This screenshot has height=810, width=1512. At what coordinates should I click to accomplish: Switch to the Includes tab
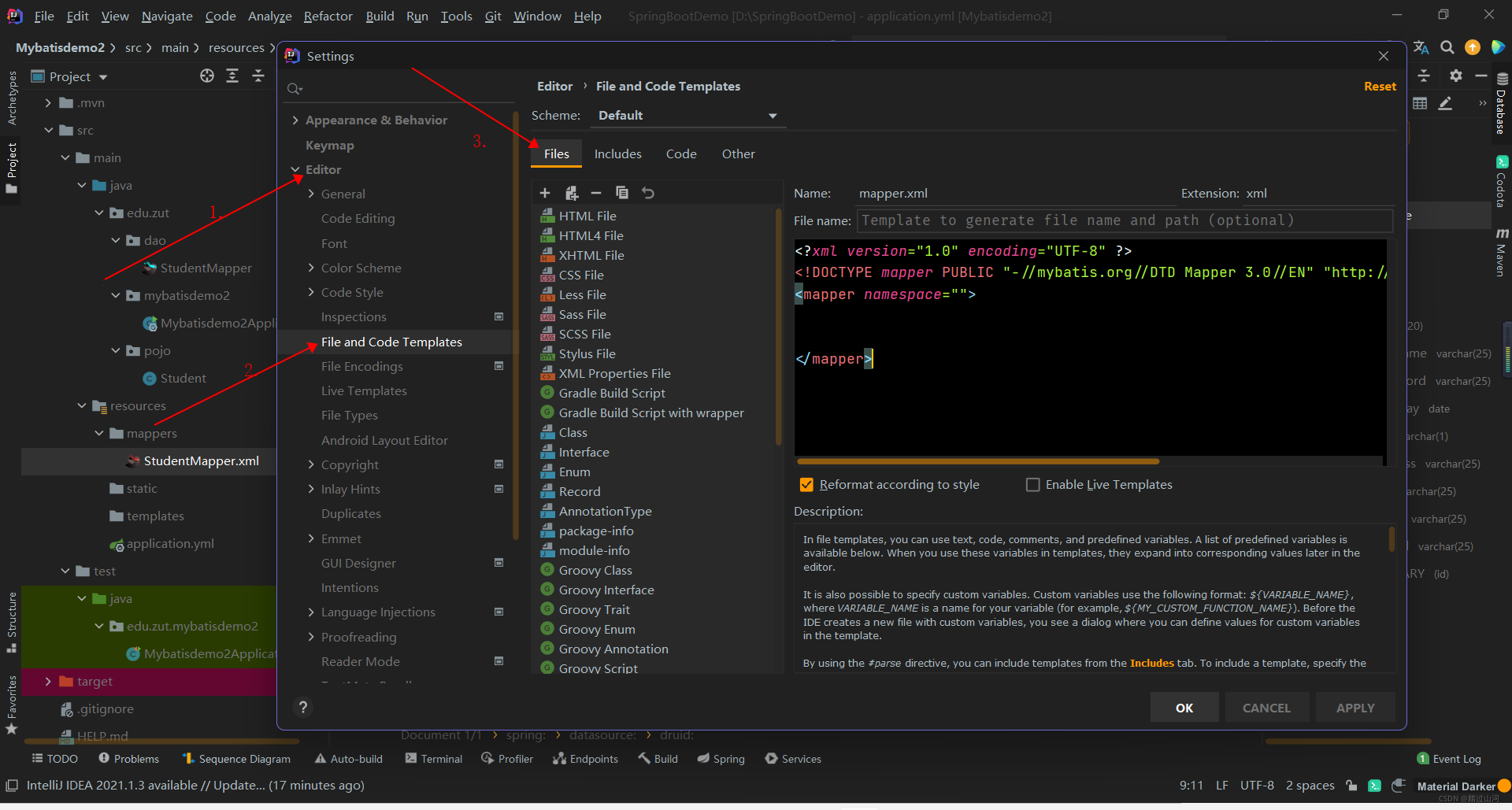617,154
